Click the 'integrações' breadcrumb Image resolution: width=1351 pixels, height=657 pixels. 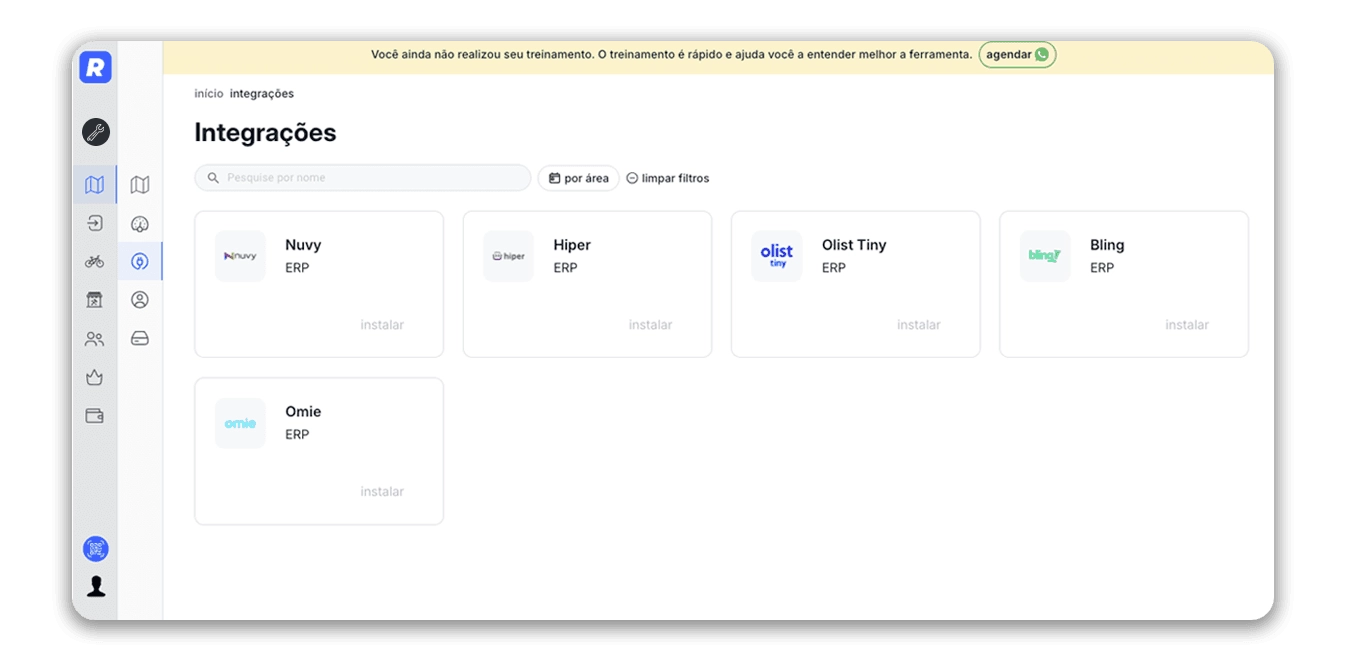[x=262, y=94]
